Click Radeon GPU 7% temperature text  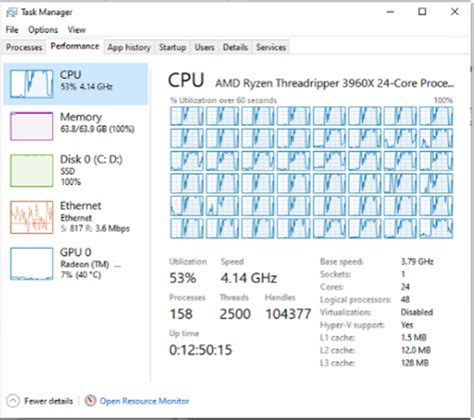tap(81, 275)
